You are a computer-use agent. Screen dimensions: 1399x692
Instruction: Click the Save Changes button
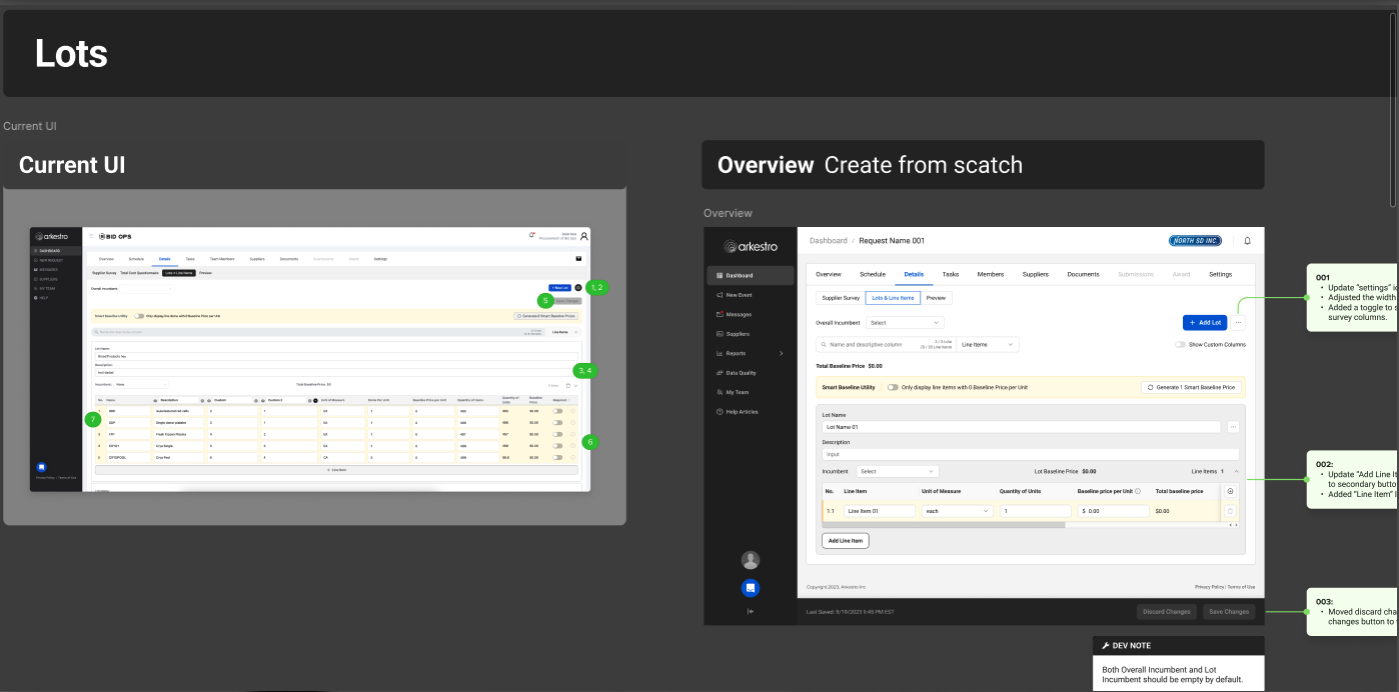(1229, 611)
